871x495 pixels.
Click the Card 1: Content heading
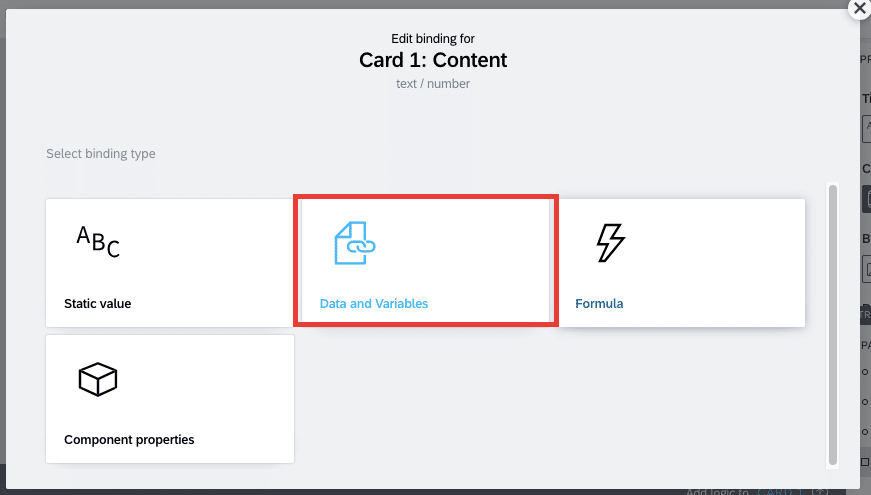pyautogui.click(x=433, y=60)
